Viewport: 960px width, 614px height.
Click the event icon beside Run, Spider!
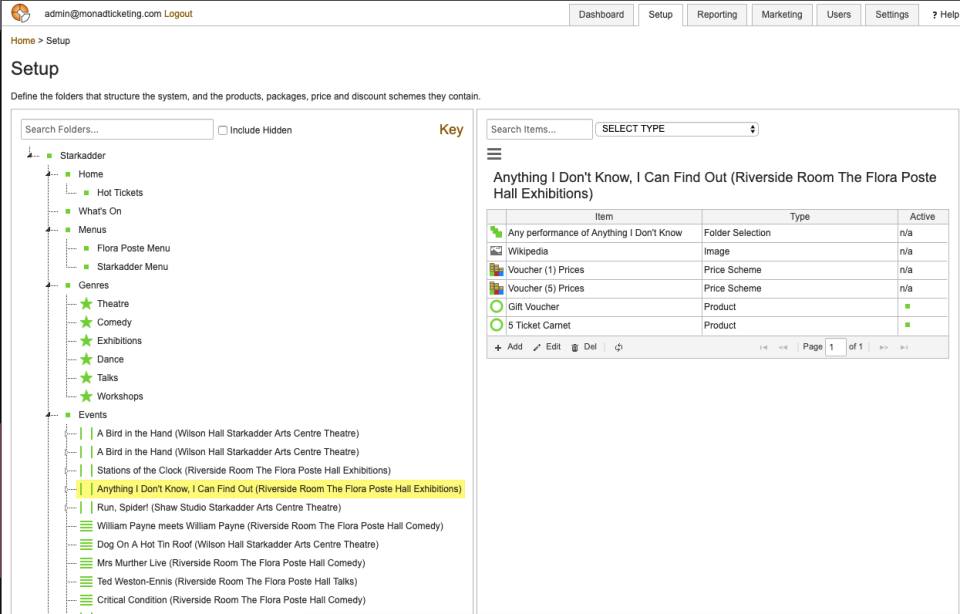coord(86,507)
